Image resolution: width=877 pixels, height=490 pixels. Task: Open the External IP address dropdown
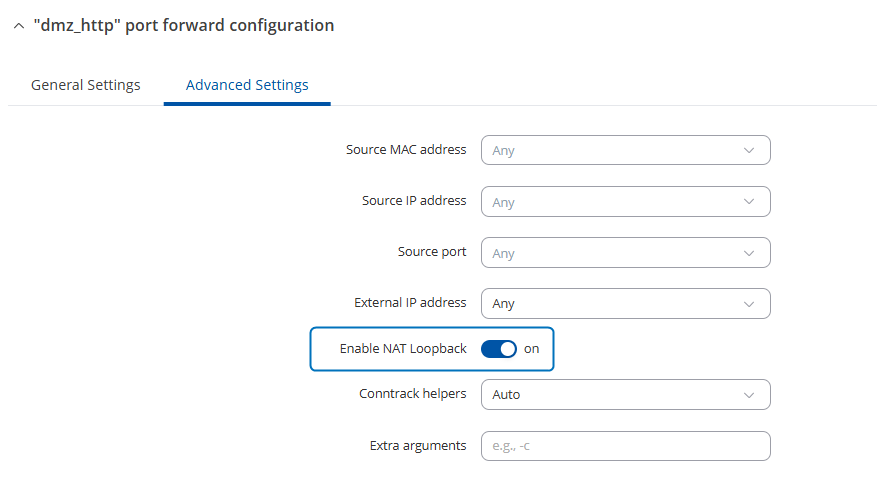[x=610, y=303]
